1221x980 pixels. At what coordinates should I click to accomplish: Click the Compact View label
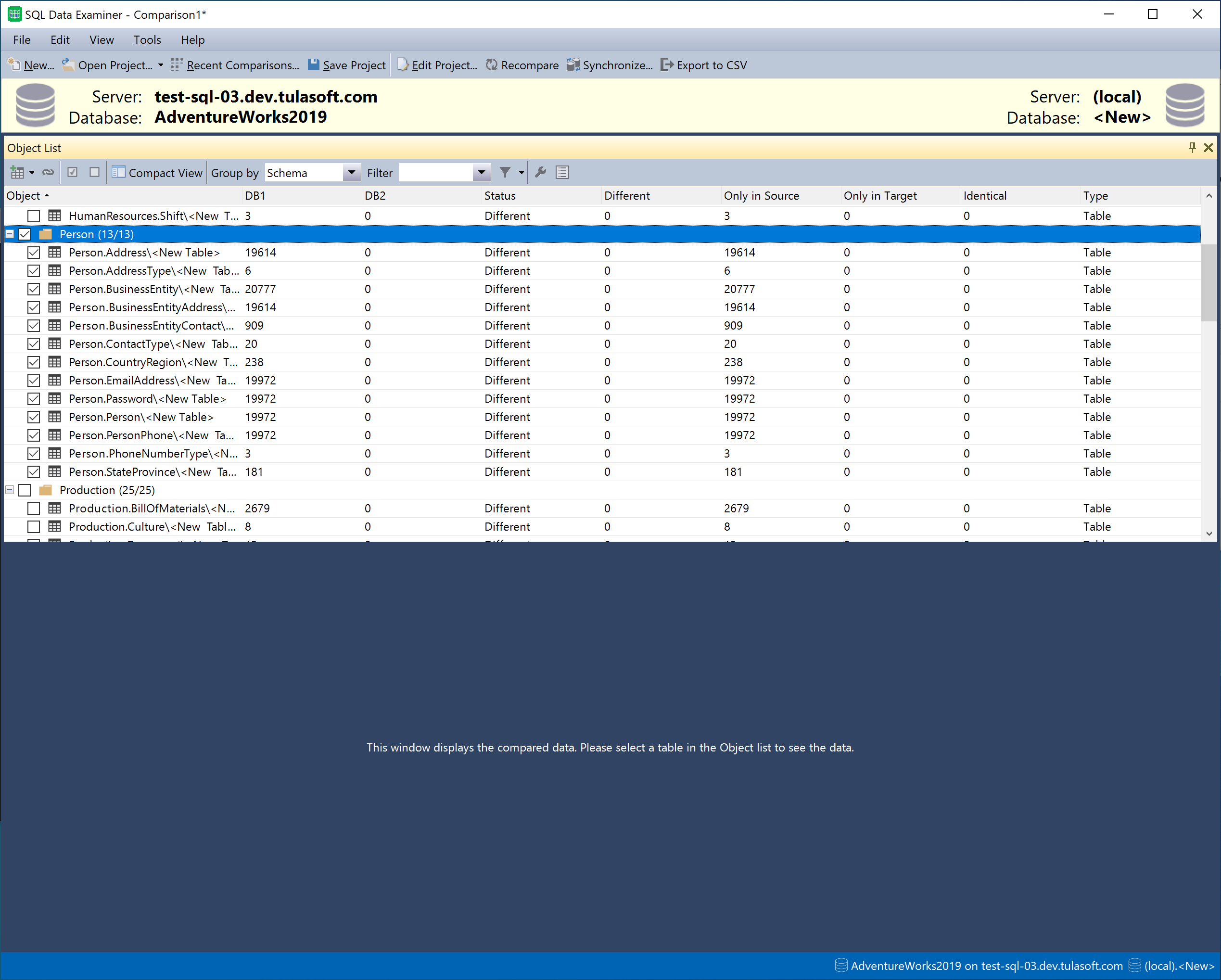coord(165,173)
